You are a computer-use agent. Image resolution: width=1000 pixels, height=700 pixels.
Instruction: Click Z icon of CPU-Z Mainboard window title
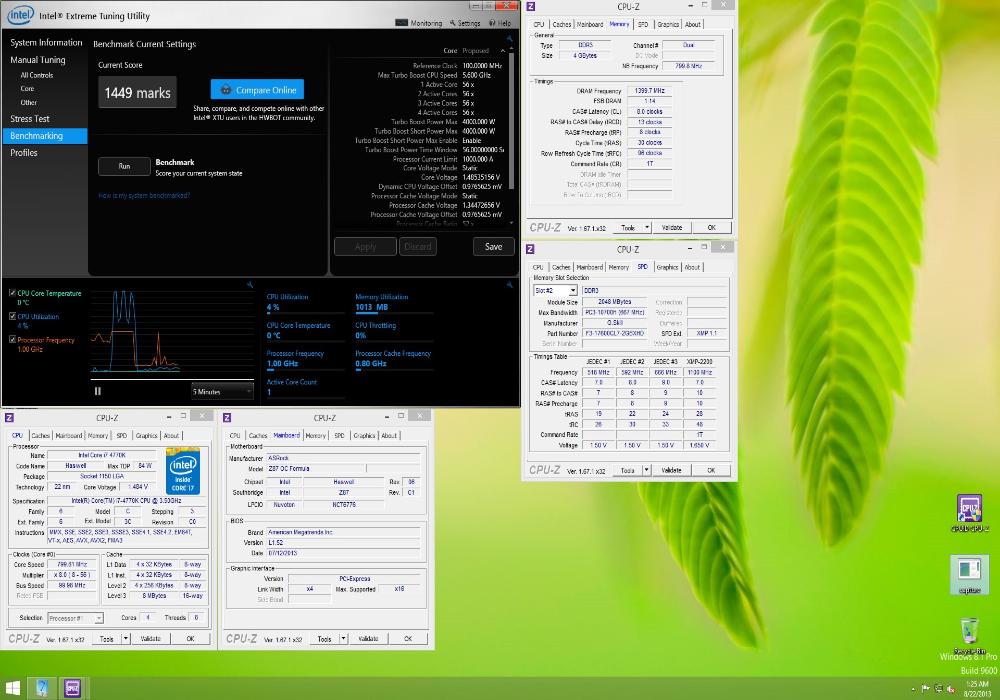[227, 418]
